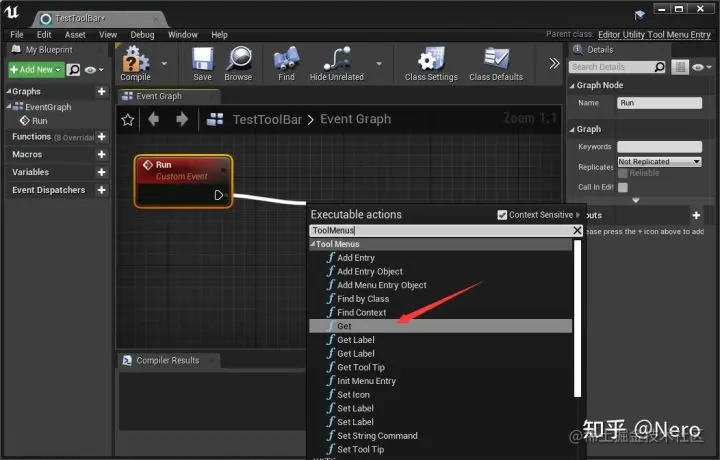Edit the Name field showing Run
This screenshot has width=720, height=460.
point(659,103)
